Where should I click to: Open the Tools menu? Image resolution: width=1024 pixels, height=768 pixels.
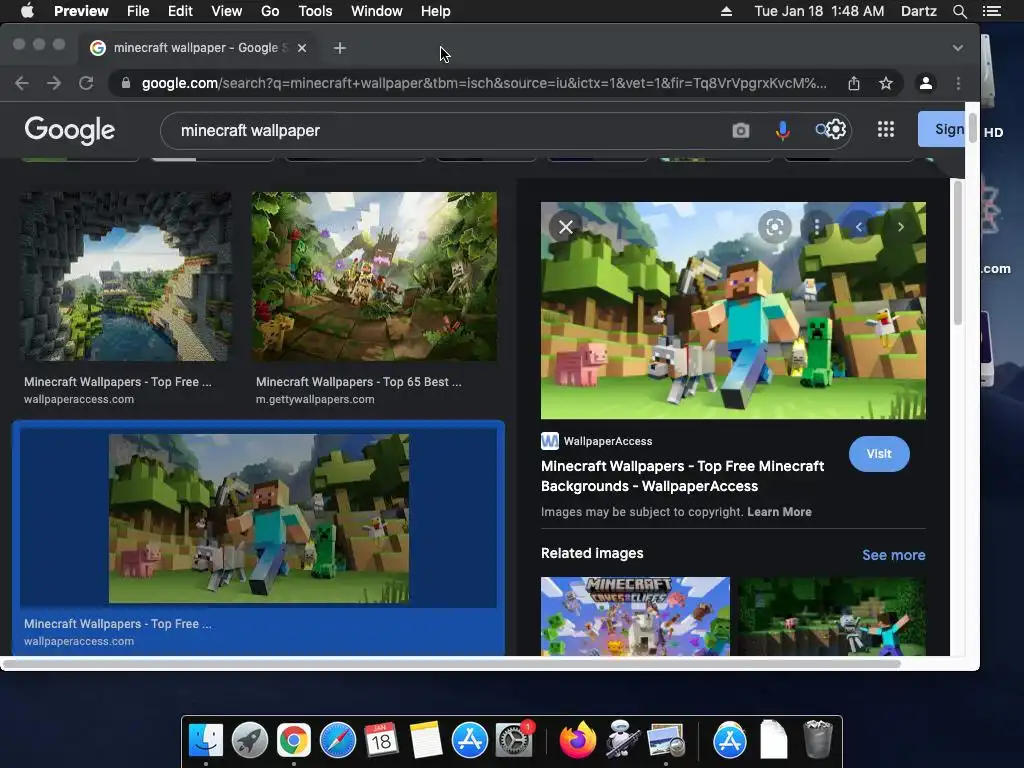click(315, 11)
